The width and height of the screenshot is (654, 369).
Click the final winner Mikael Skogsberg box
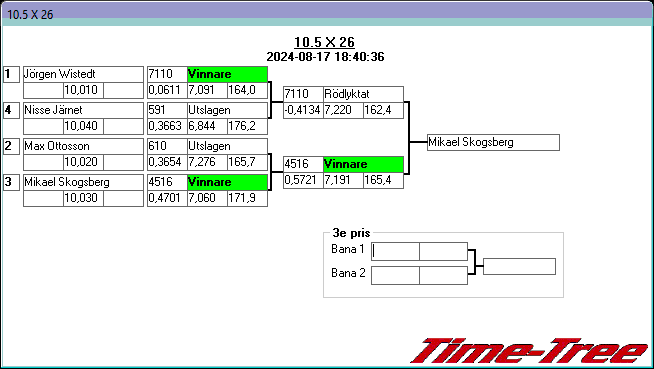[x=493, y=142]
